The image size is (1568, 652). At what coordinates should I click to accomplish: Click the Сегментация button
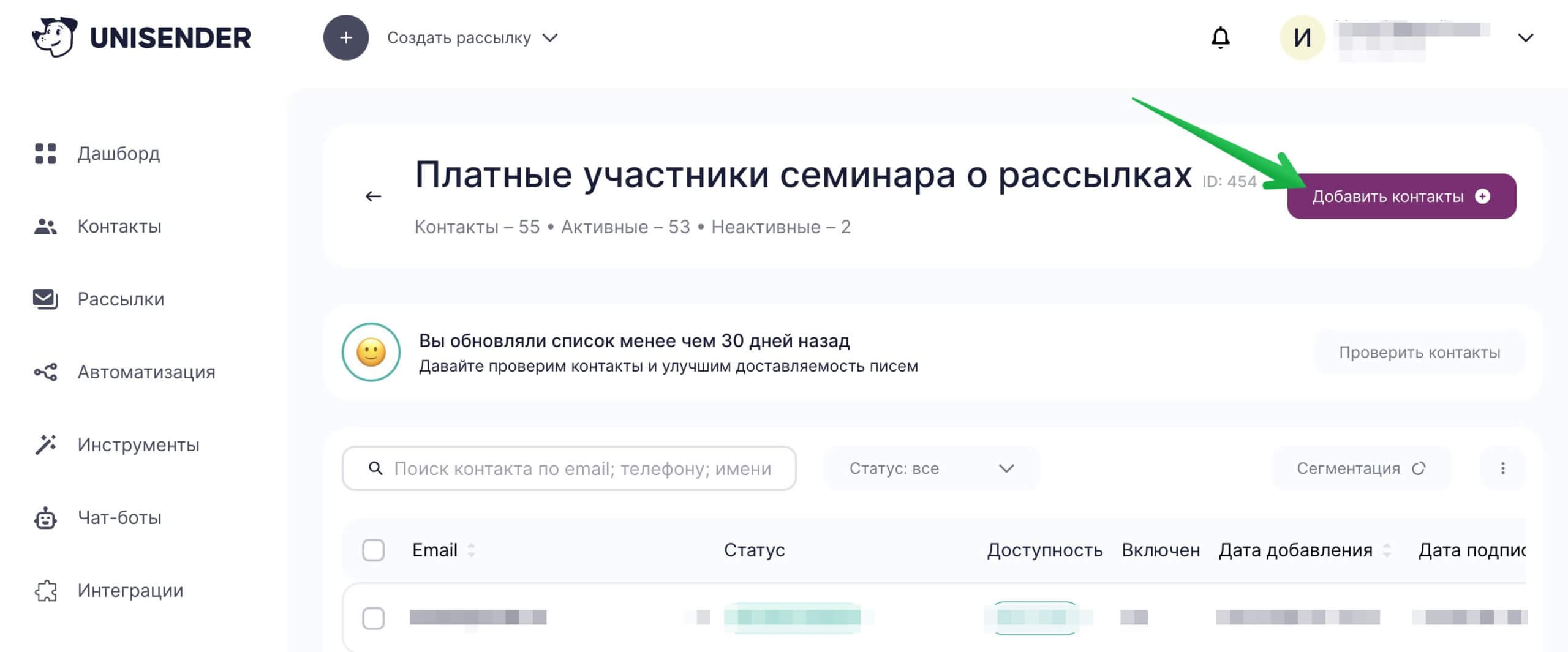click(x=1362, y=468)
